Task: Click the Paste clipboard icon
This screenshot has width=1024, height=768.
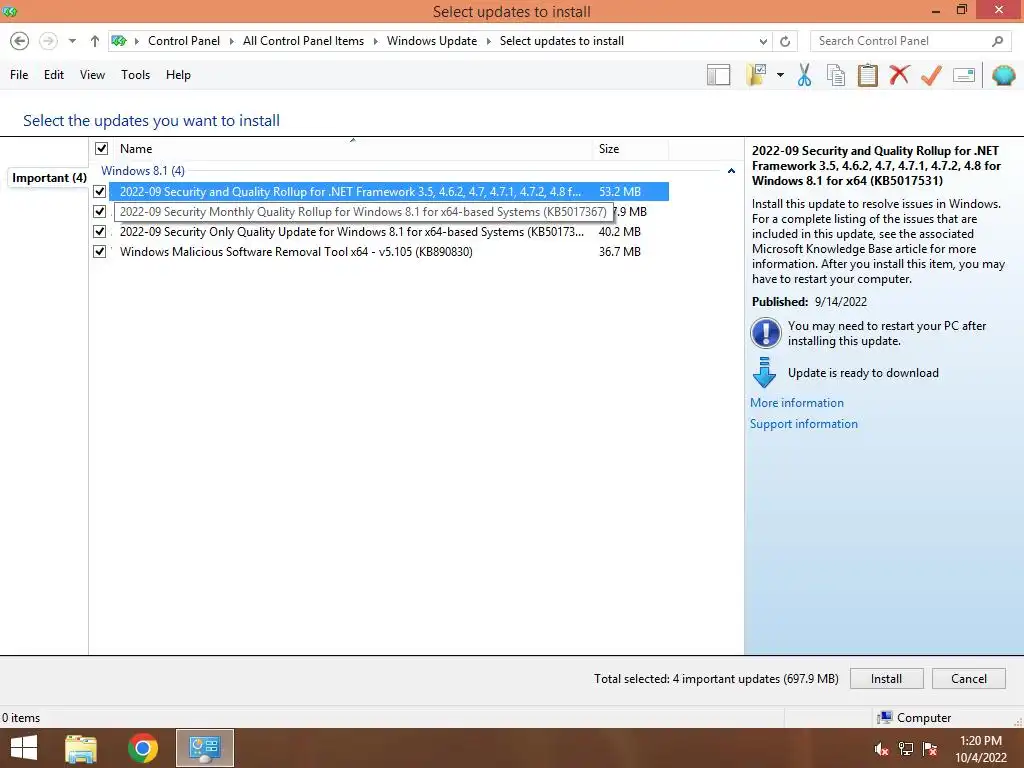Action: coord(867,75)
